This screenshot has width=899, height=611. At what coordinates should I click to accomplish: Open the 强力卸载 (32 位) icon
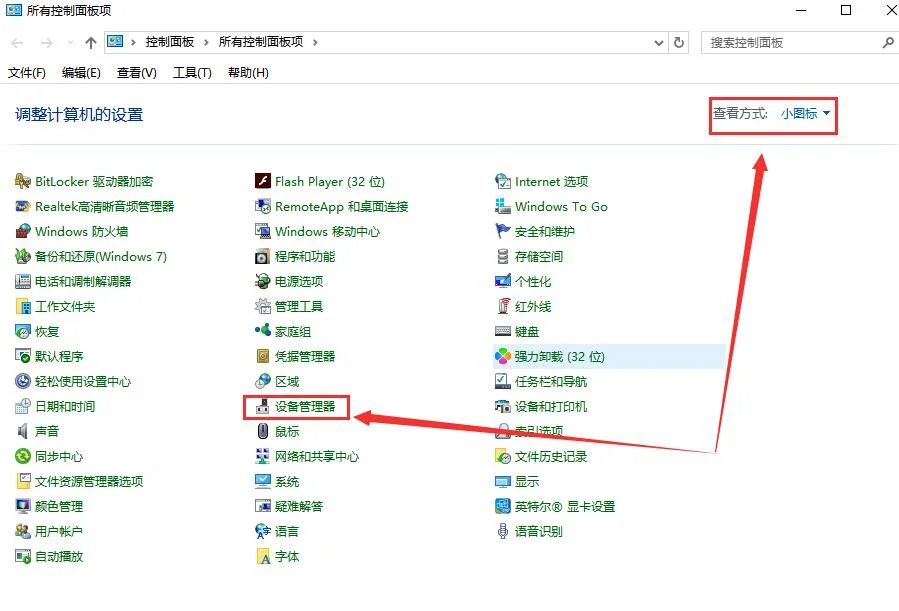point(503,357)
